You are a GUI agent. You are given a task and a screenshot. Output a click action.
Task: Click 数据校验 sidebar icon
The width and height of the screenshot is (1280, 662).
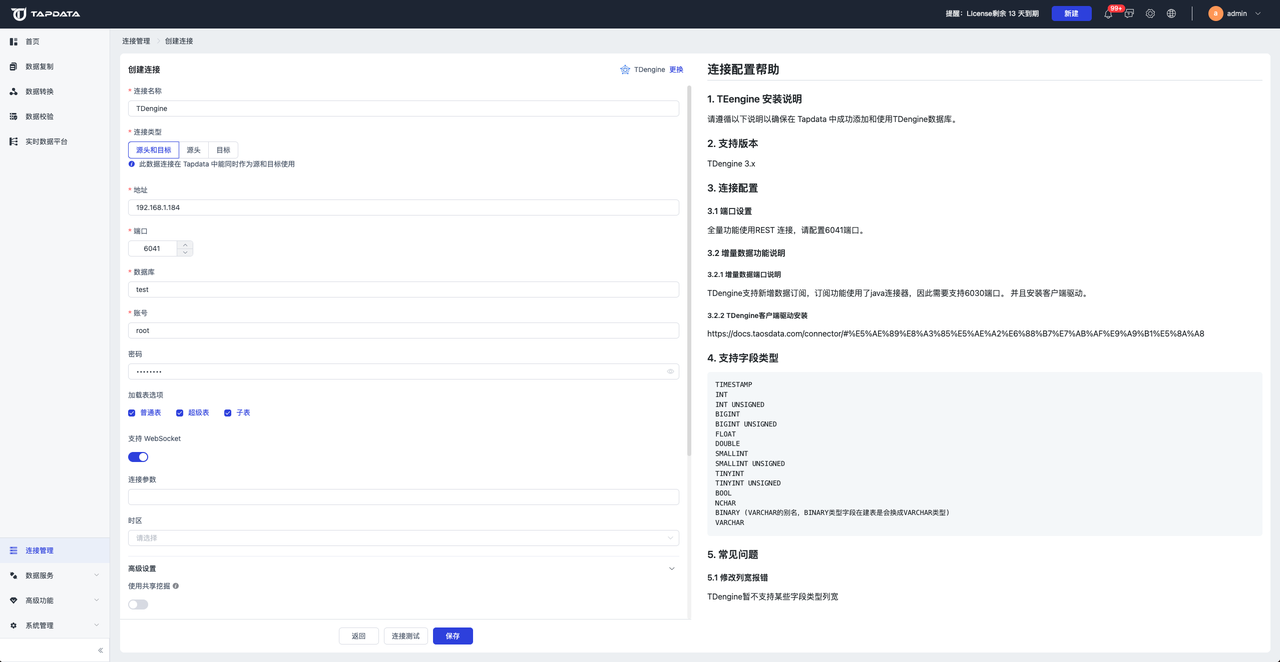point(14,116)
